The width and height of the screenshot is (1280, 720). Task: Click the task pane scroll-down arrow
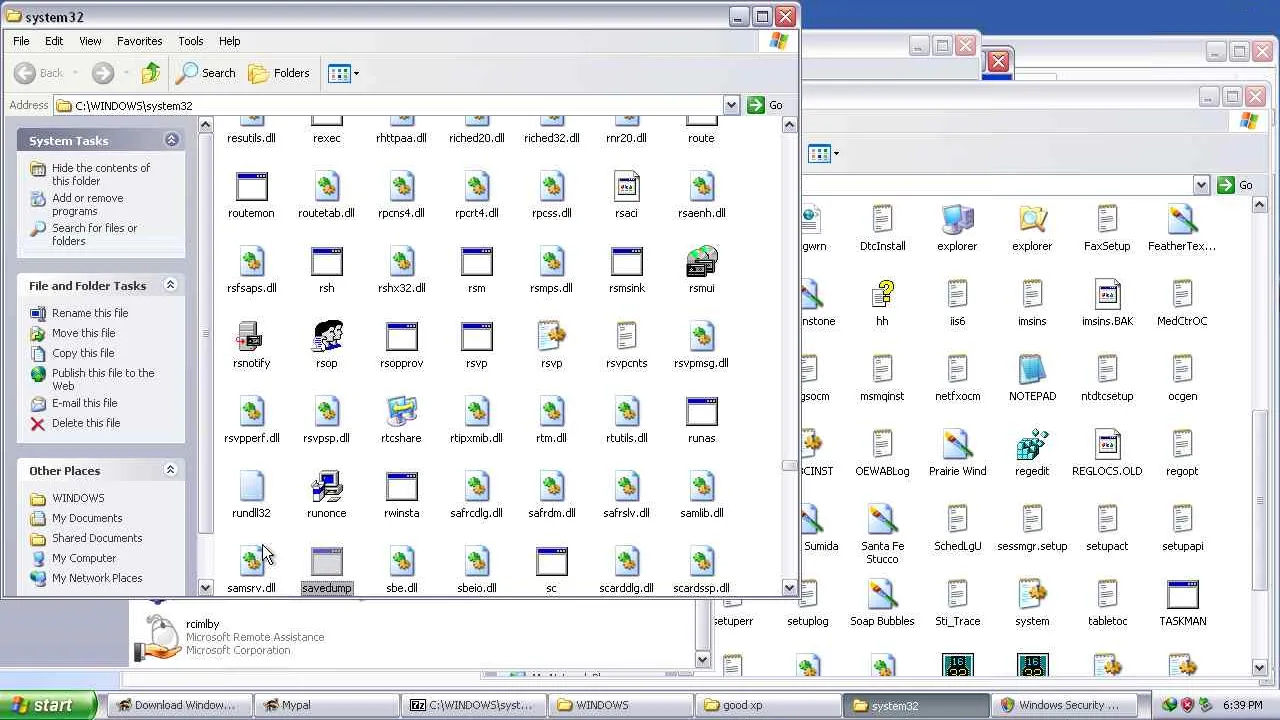point(205,588)
